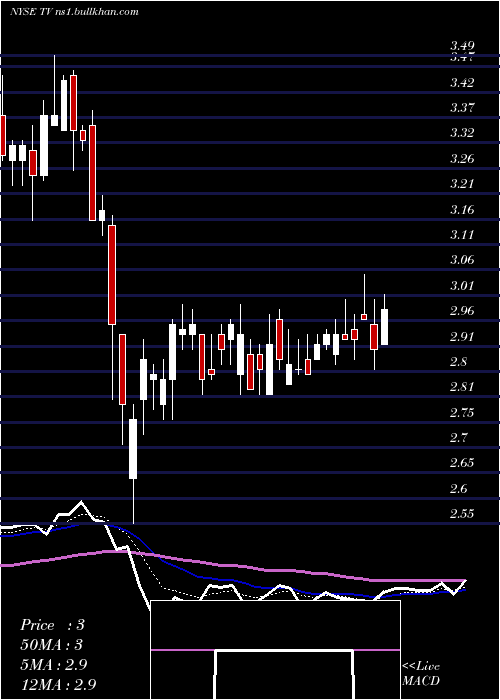
Task: Click the 12MA : 2.9 readout
Action: (58, 685)
